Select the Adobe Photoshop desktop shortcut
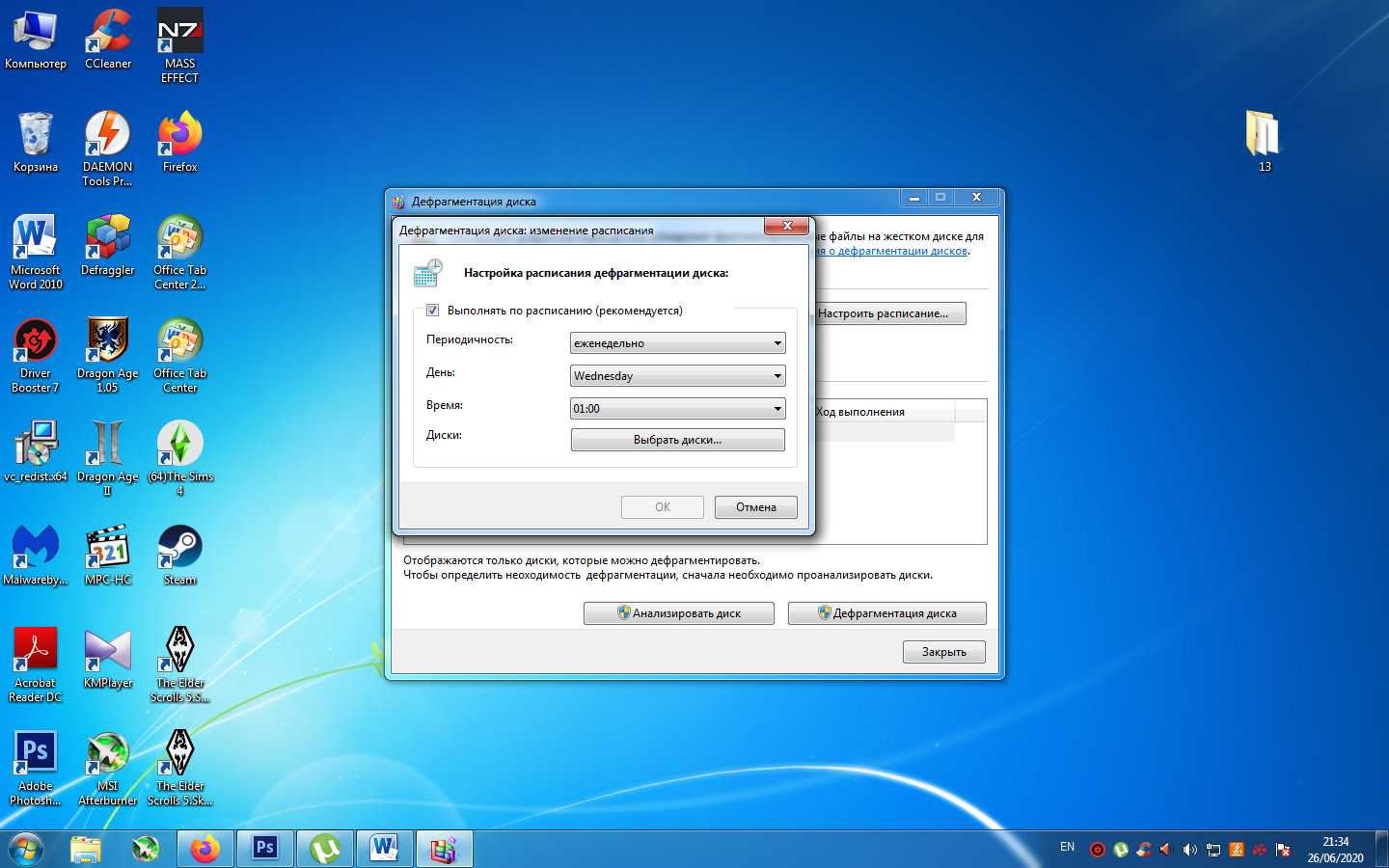 pyautogui.click(x=36, y=769)
